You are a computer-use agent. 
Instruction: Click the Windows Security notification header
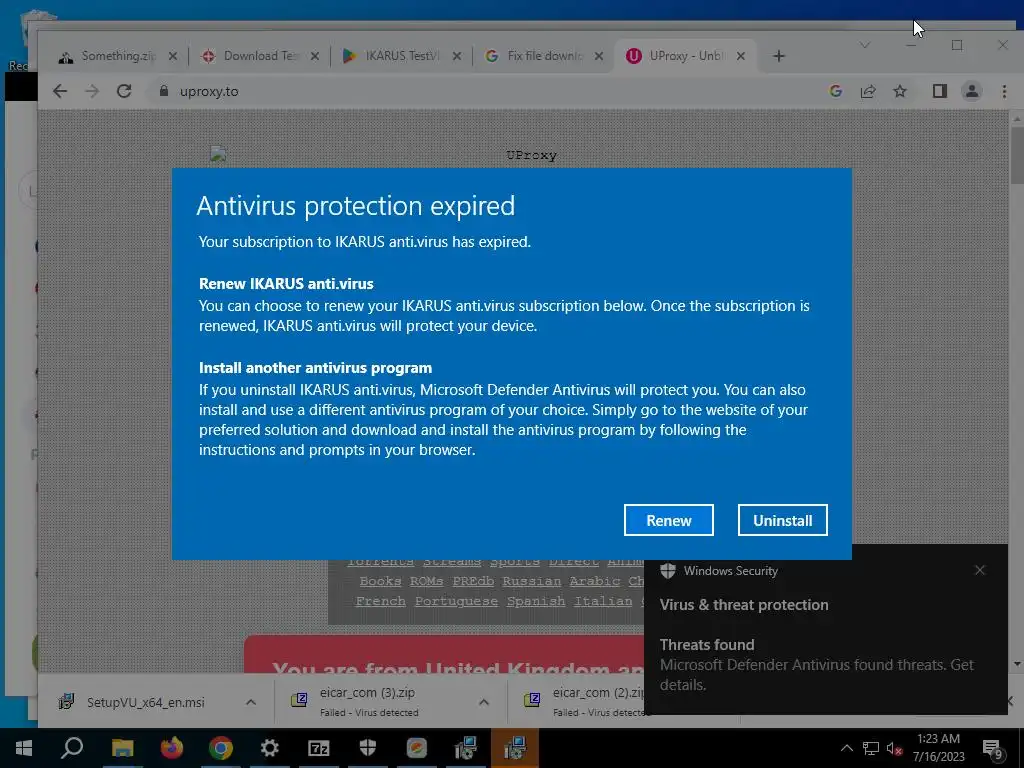point(730,571)
